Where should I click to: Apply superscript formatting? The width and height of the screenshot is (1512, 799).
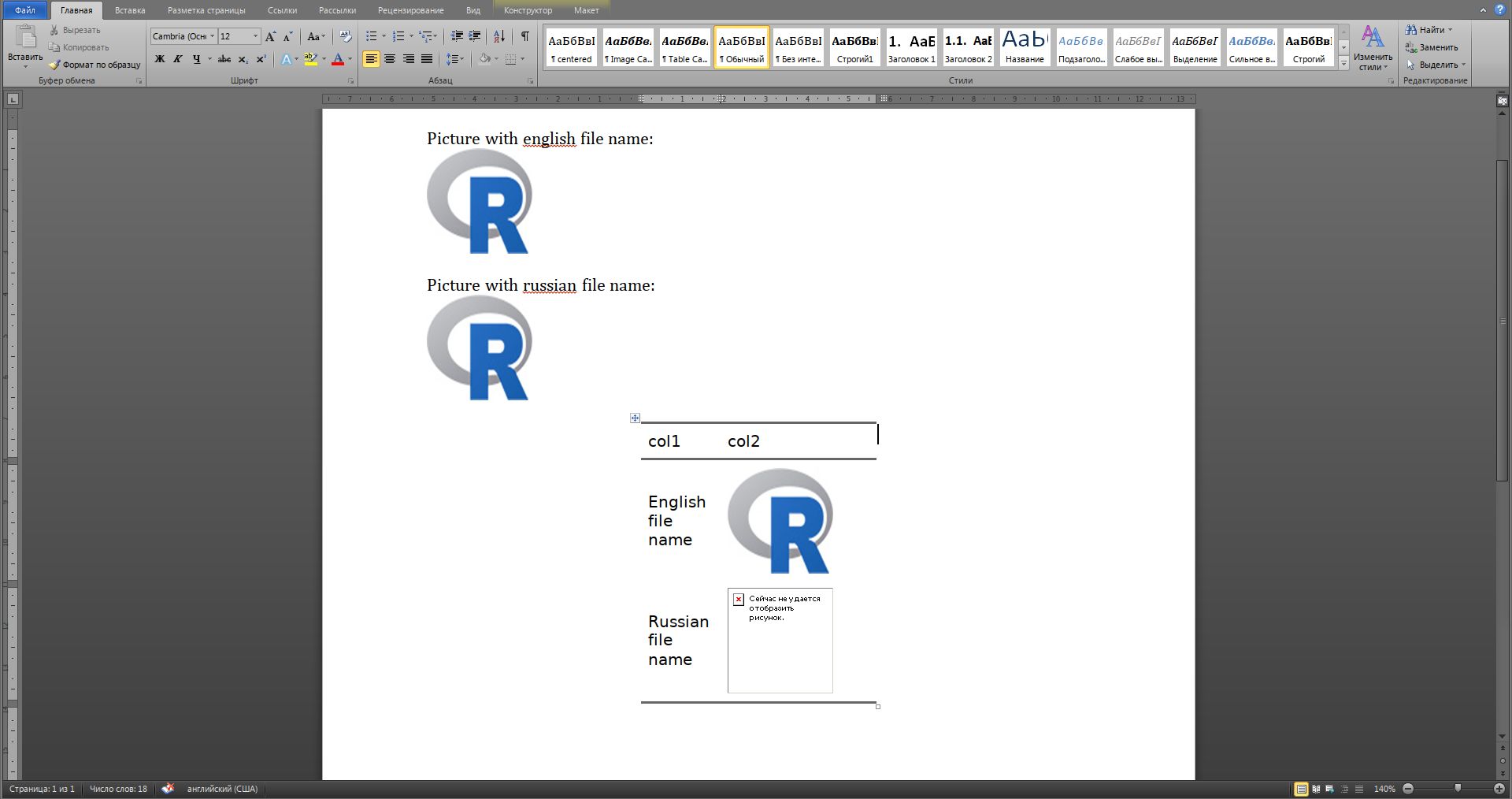[x=261, y=59]
